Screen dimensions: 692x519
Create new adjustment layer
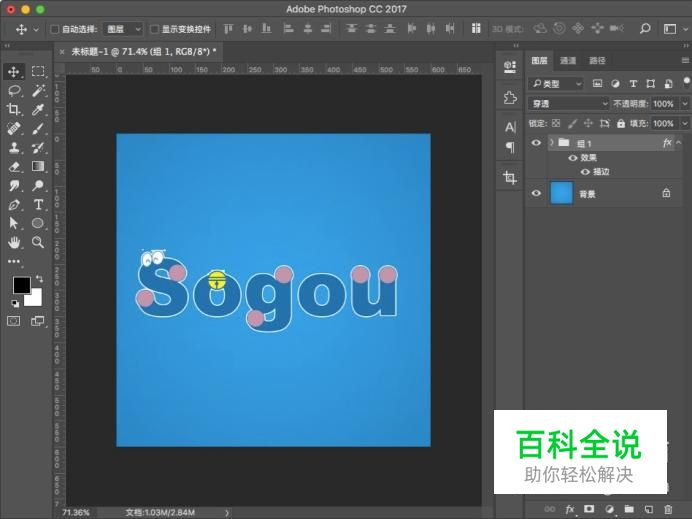(x=609, y=509)
